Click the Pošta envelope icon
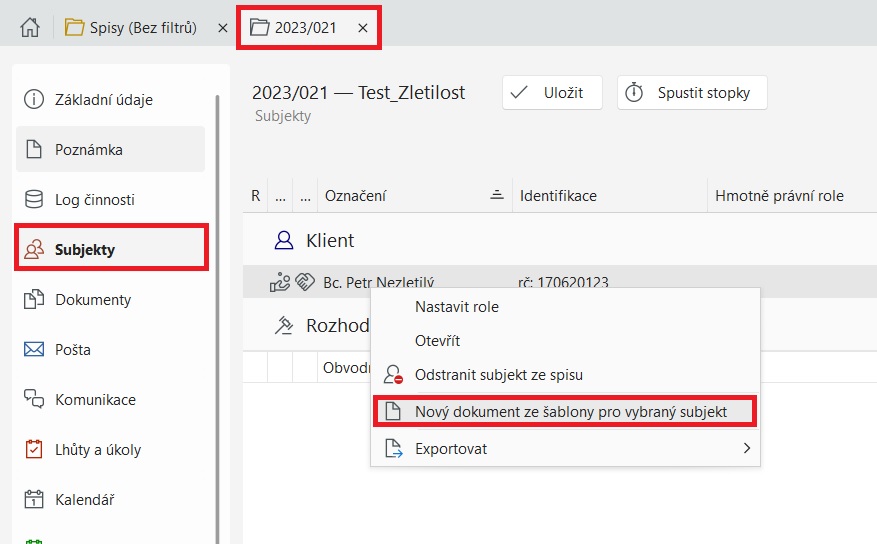877x544 pixels. click(x=34, y=349)
